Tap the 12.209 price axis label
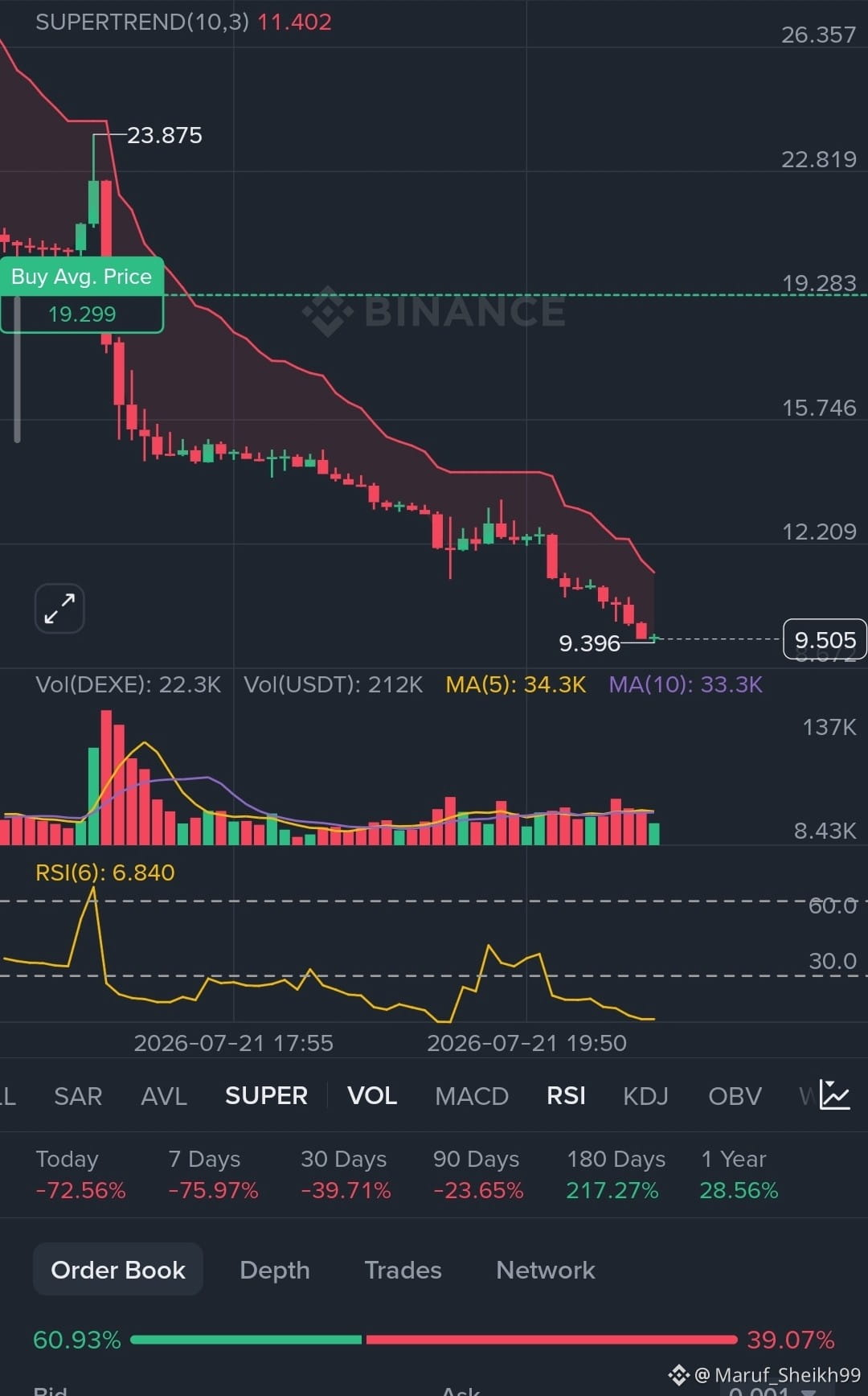The width and height of the screenshot is (868, 1396). 819,532
